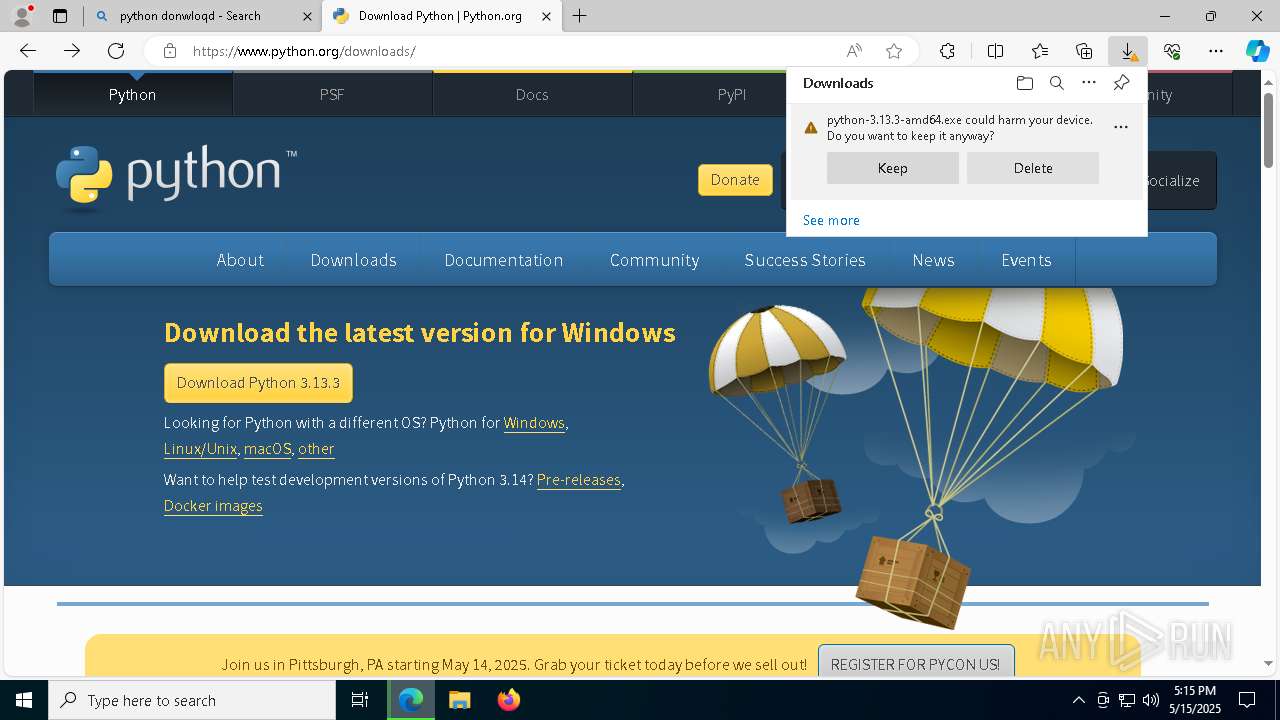1280x720 pixels.
Task: Open more actions for python-3.13.3-amd64.exe
Action: (1120, 127)
